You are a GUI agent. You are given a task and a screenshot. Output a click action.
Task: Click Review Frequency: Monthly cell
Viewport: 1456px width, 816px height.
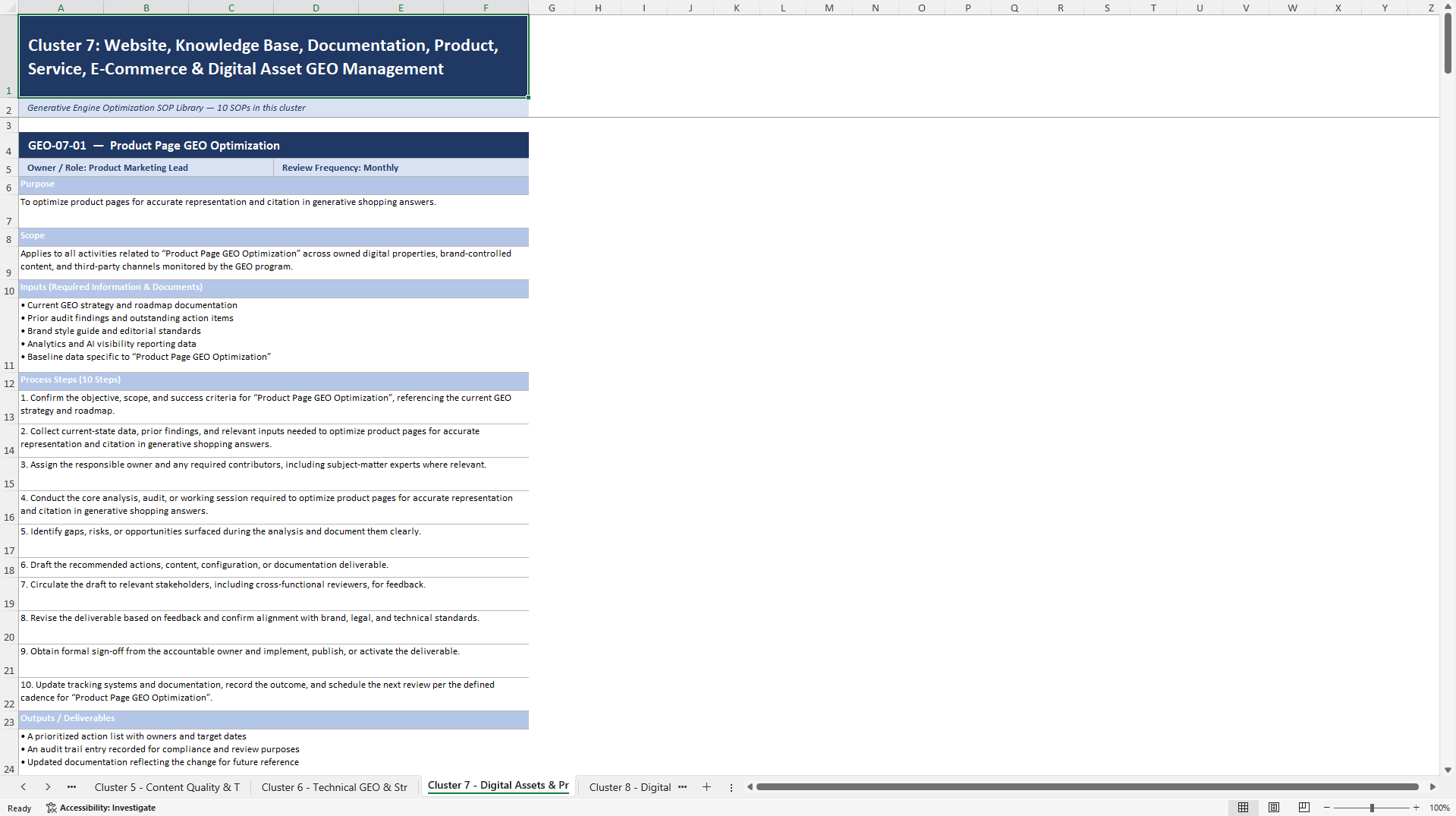pos(401,168)
